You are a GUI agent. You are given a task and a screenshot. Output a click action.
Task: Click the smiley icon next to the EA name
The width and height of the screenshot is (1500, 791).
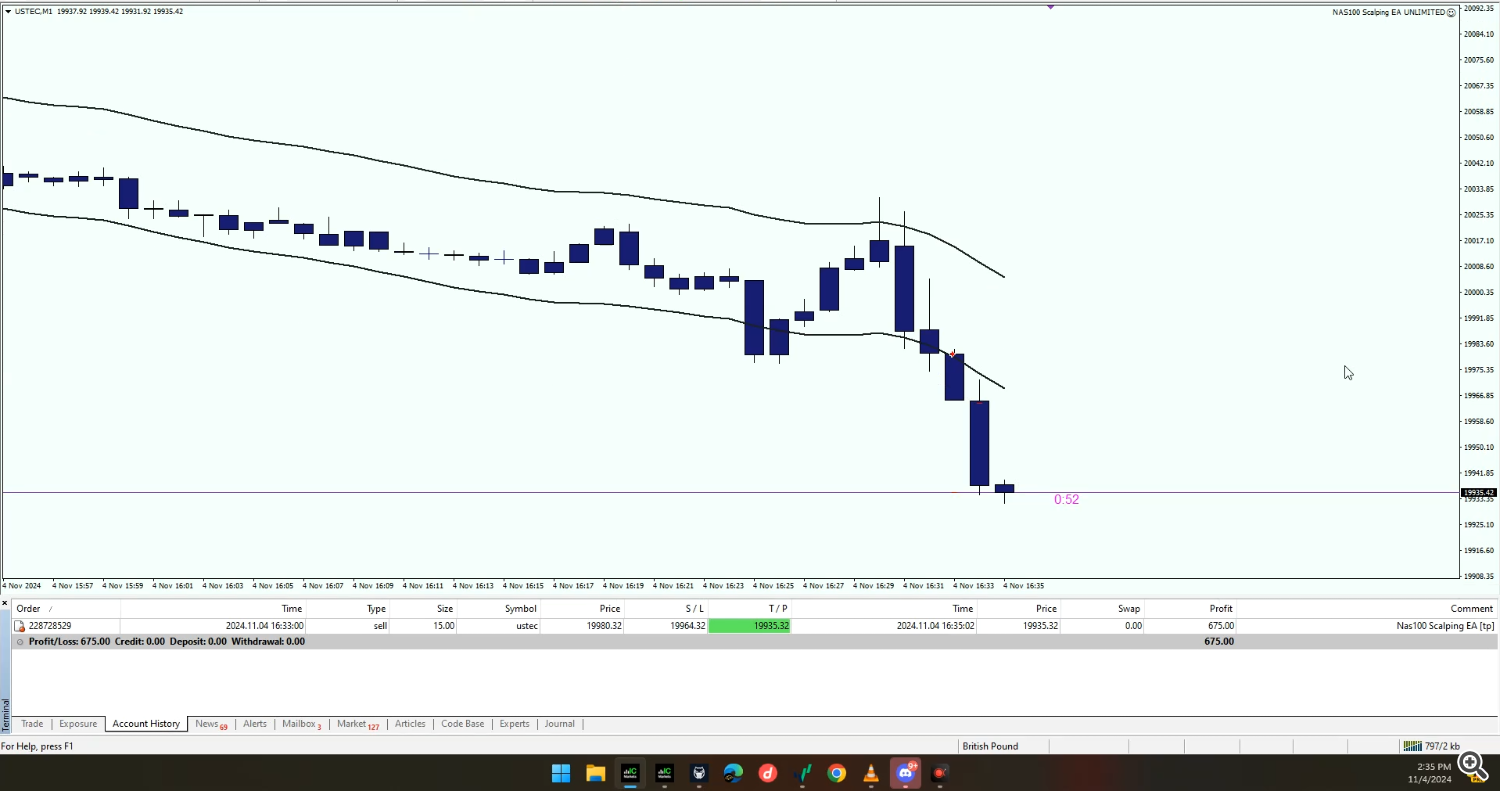click(1452, 12)
